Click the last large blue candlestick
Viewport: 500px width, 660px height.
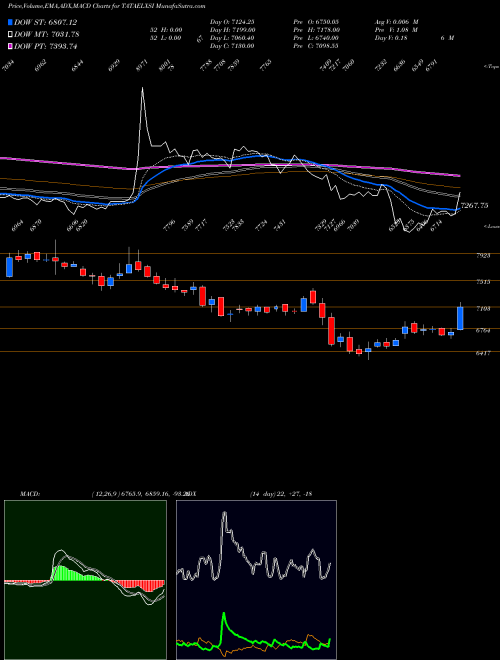tap(460, 318)
